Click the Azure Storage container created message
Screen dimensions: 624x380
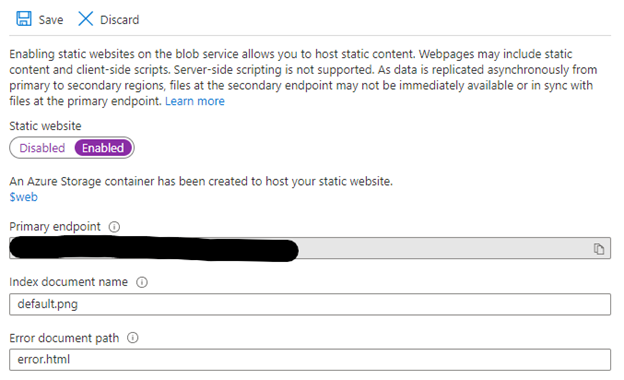[201, 181]
